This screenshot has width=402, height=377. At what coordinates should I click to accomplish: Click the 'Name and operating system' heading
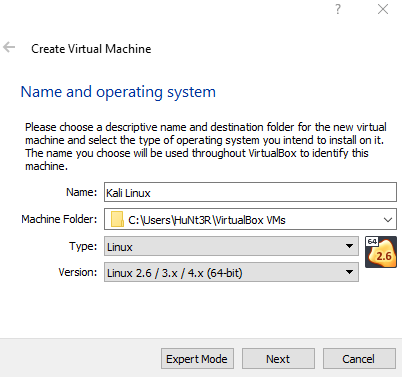coord(118,92)
